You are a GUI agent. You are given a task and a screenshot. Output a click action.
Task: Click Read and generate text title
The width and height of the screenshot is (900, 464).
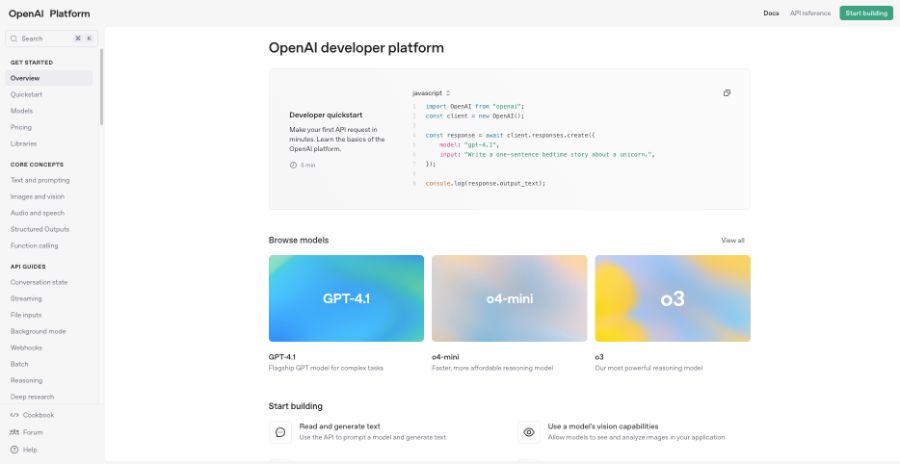point(340,427)
